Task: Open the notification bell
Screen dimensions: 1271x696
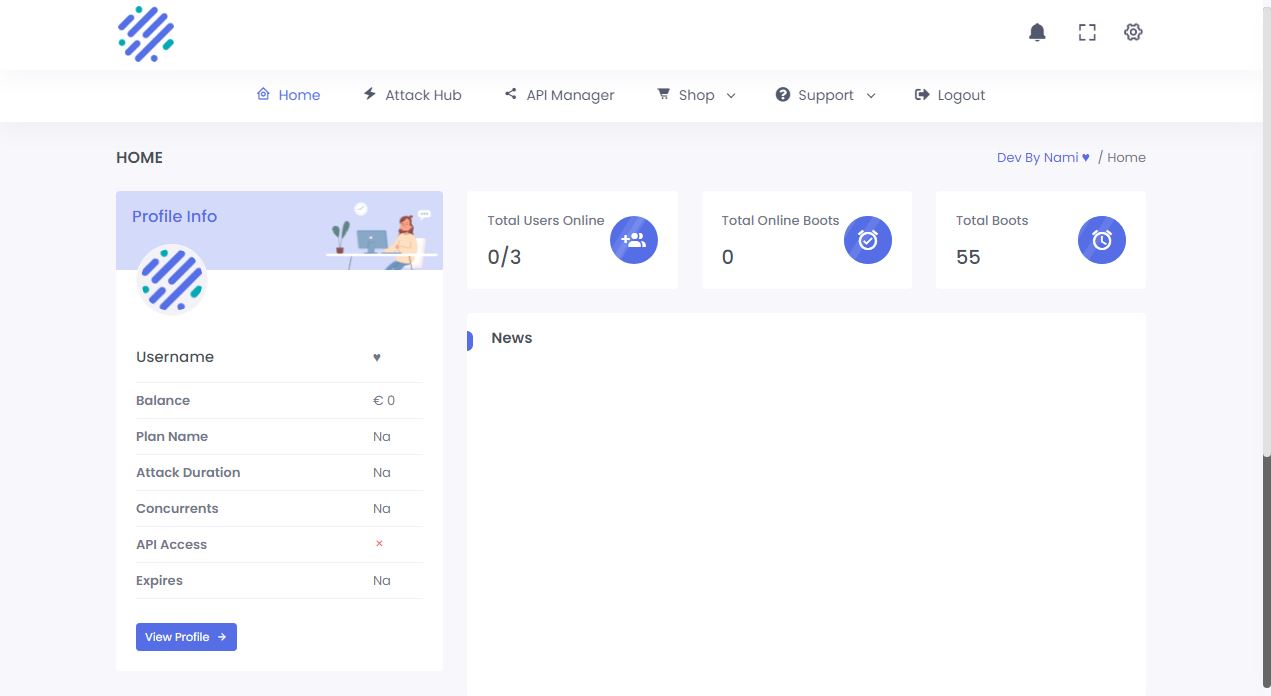Action: point(1037,33)
